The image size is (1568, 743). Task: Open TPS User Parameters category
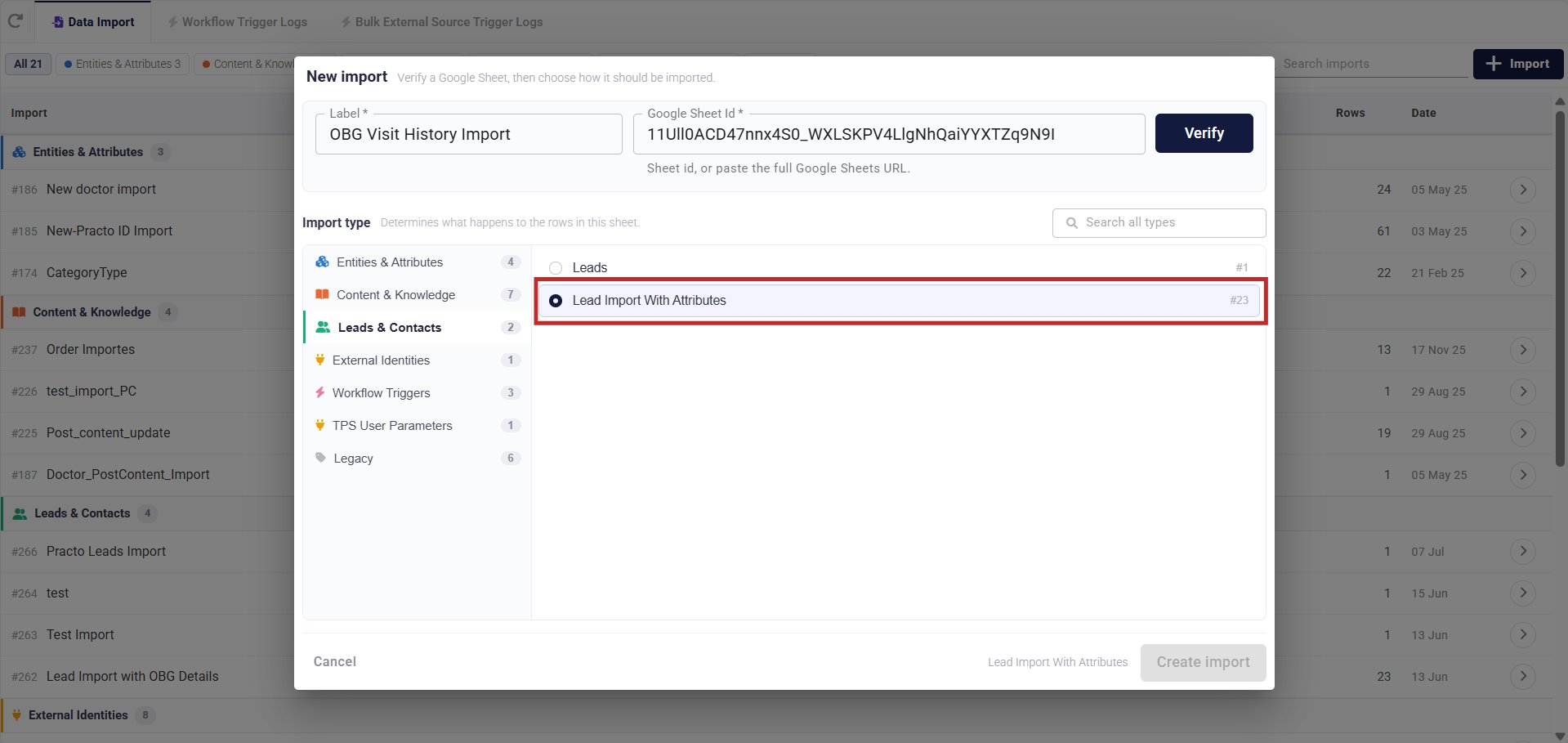418,426
